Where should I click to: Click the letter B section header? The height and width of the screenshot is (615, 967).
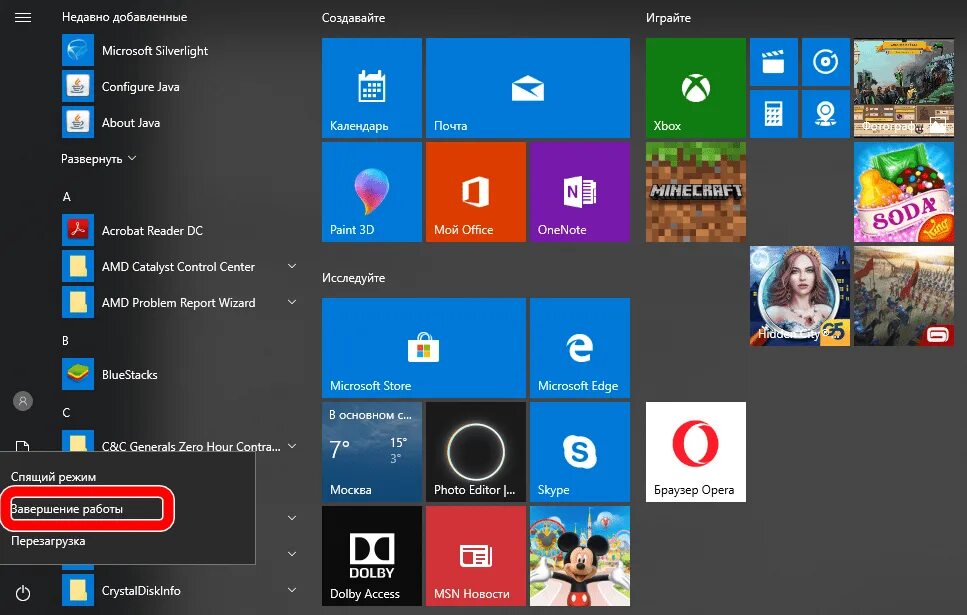(65, 341)
